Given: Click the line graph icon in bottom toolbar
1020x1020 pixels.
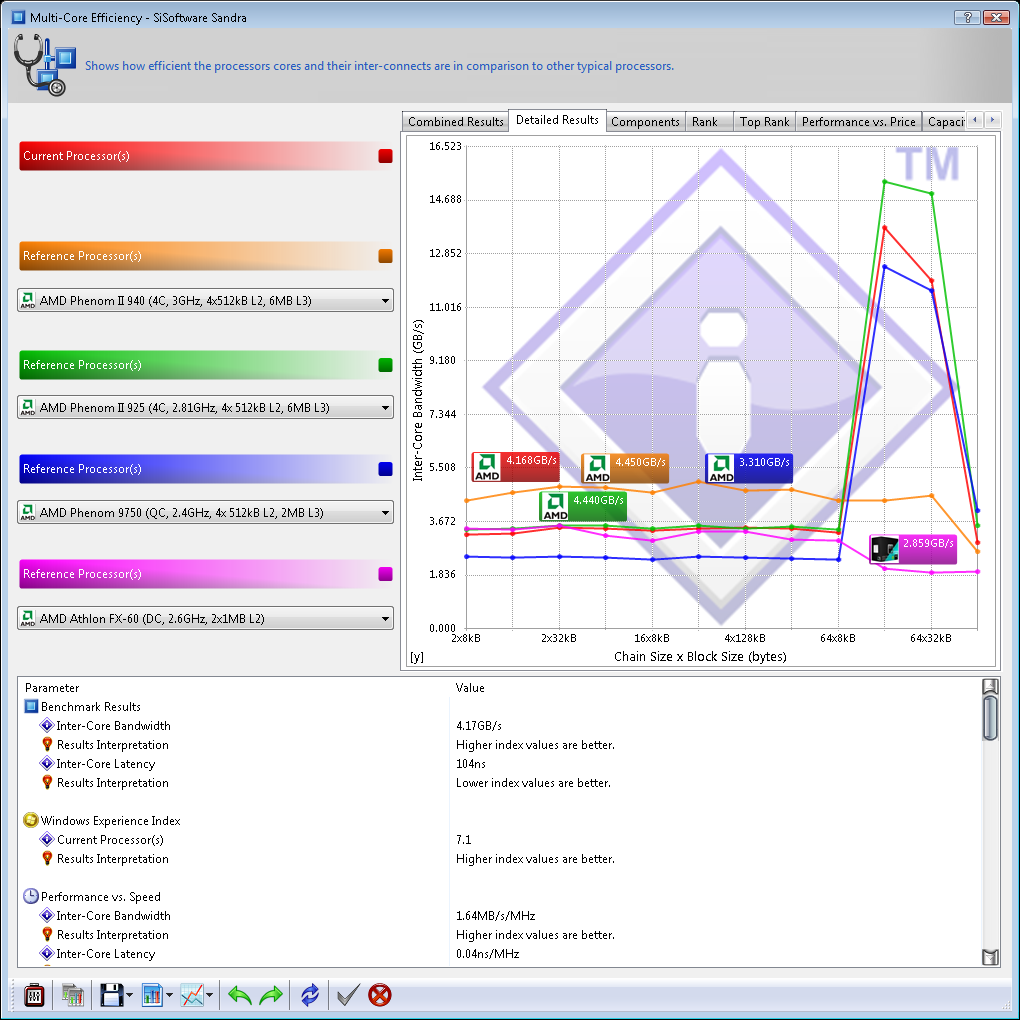Looking at the screenshot, I should tap(192, 995).
